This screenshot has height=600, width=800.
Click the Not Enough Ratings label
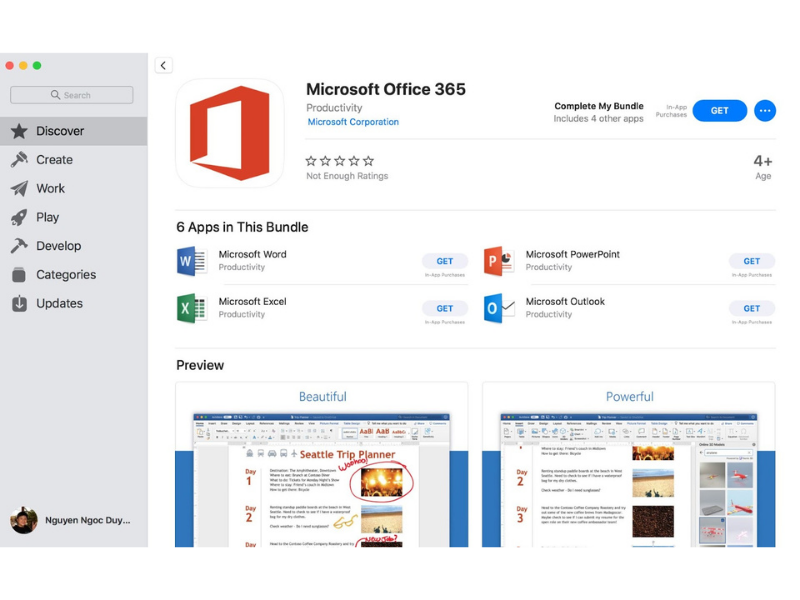coord(347,176)
